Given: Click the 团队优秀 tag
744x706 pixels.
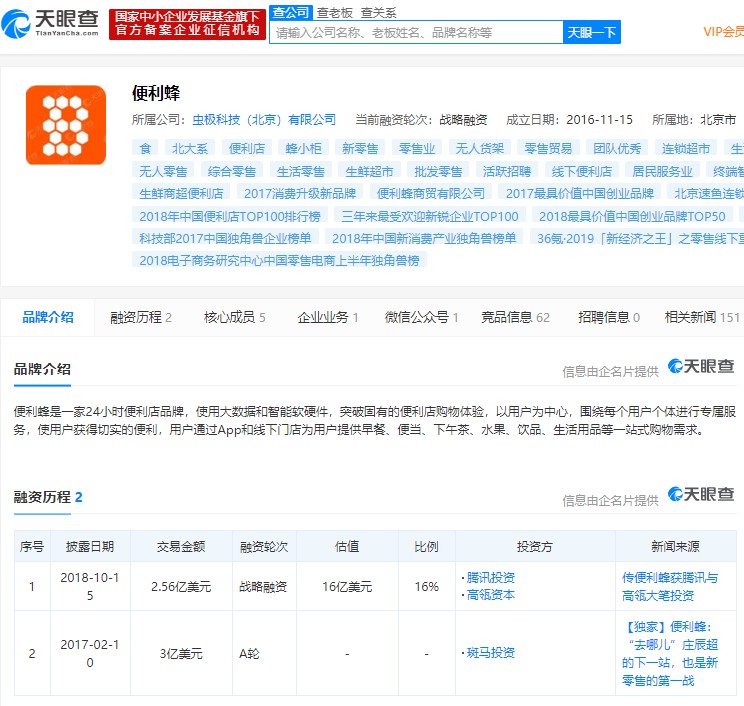Looking at the screenshot, I should 617,149.
